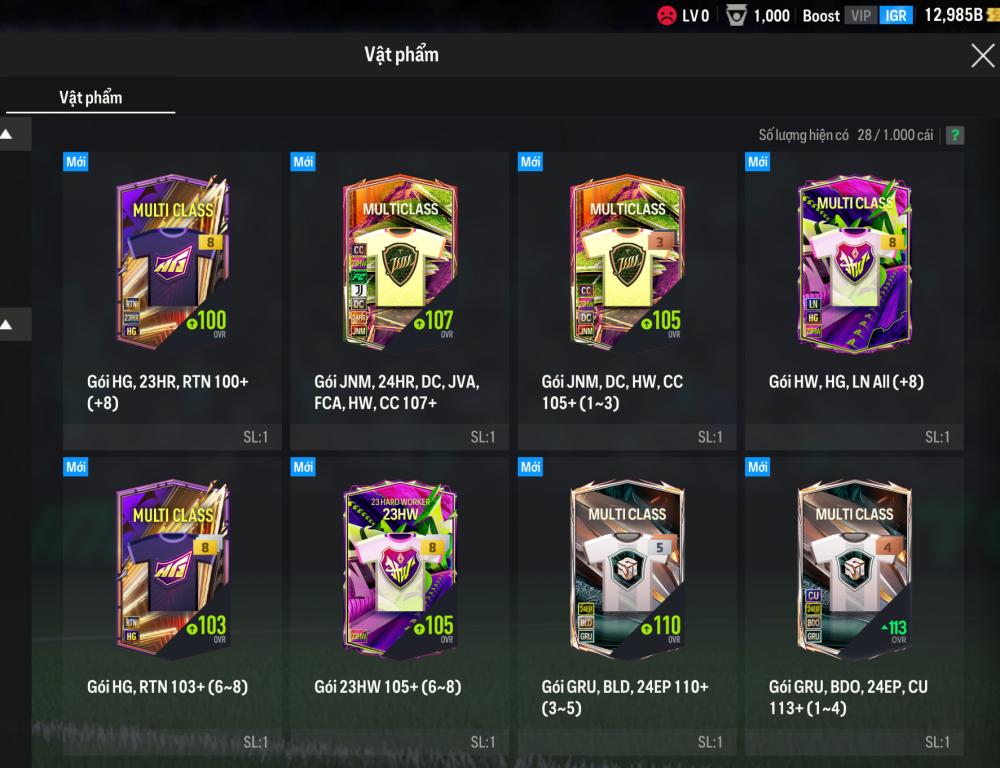Close the Vật phẩm window with X

pos(982,55)
